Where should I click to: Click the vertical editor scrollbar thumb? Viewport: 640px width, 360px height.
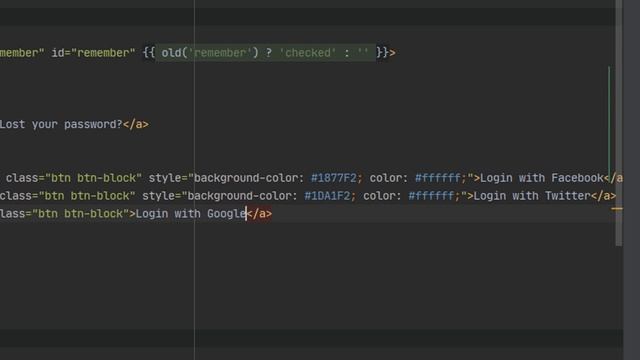pyautogui.click(x=619, y=123)
